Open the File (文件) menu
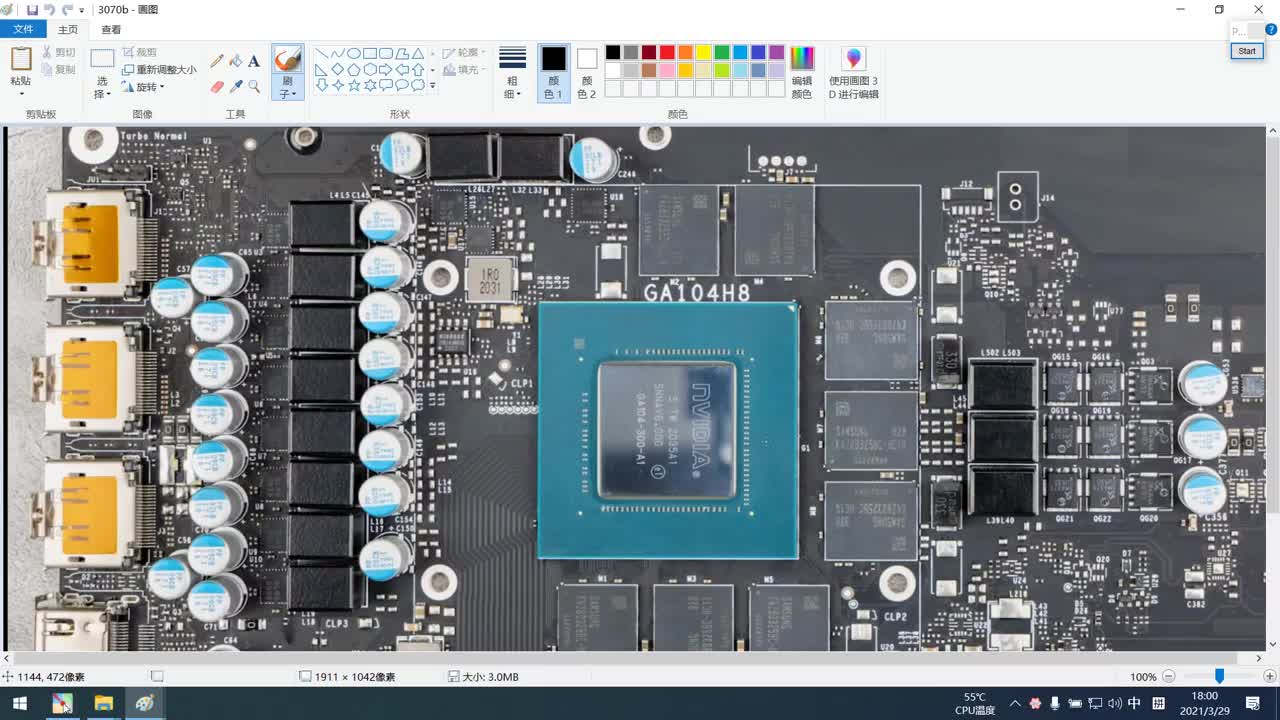This screenshot has width=1280, height=720. [23, 30]
